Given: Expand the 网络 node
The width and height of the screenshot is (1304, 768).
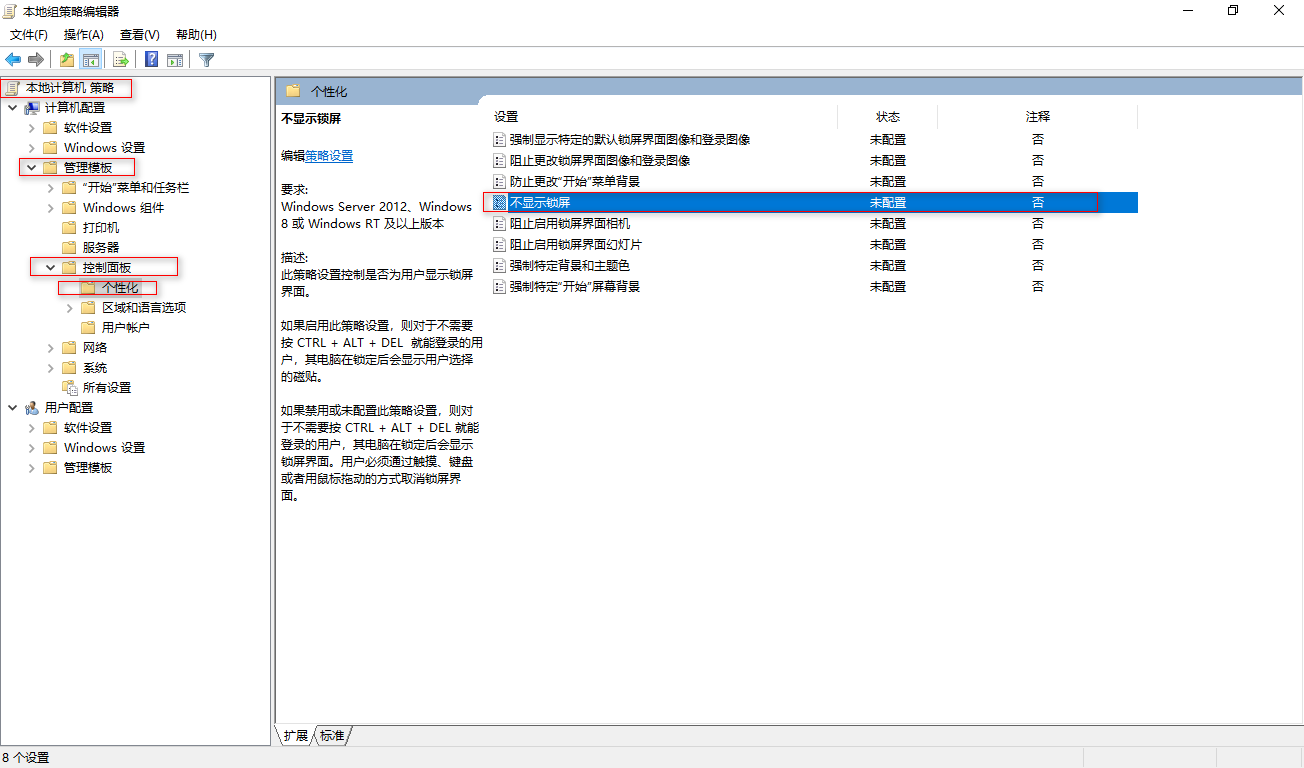Looking at the screenshot, I should (x=50, y=348).
